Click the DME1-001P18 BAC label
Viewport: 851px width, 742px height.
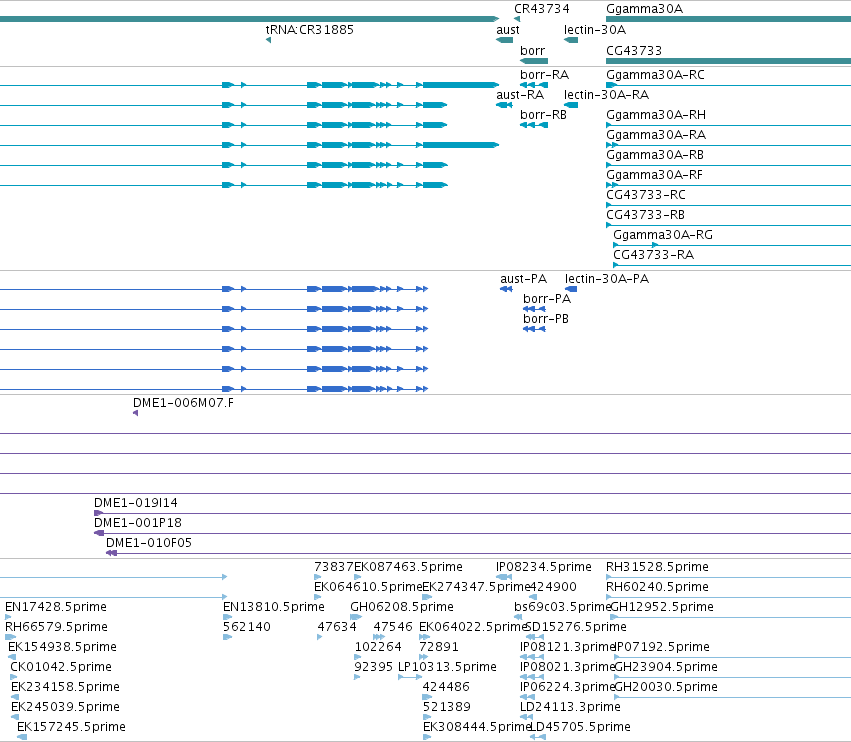137,523
